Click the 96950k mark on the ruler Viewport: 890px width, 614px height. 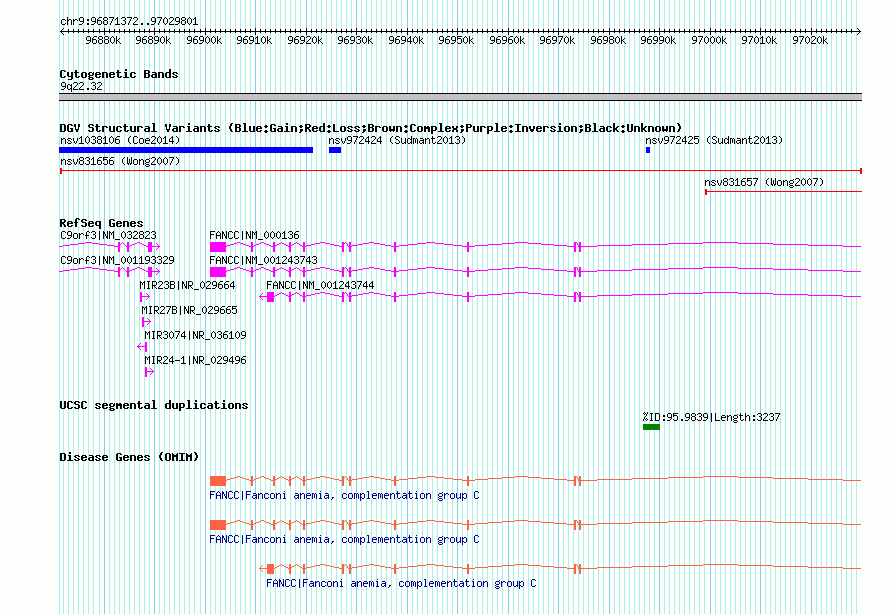(456, 41)
